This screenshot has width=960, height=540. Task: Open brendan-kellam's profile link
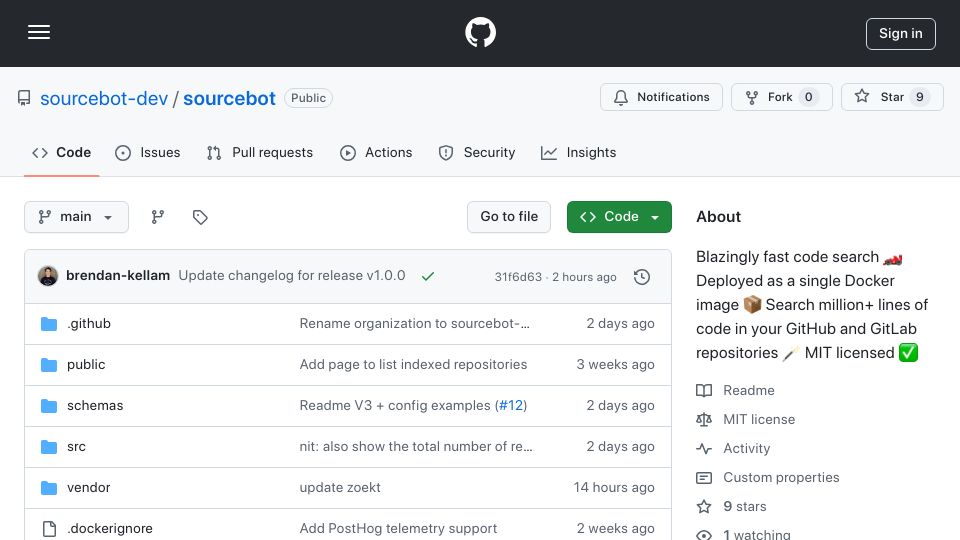click(x=118, y=276)
